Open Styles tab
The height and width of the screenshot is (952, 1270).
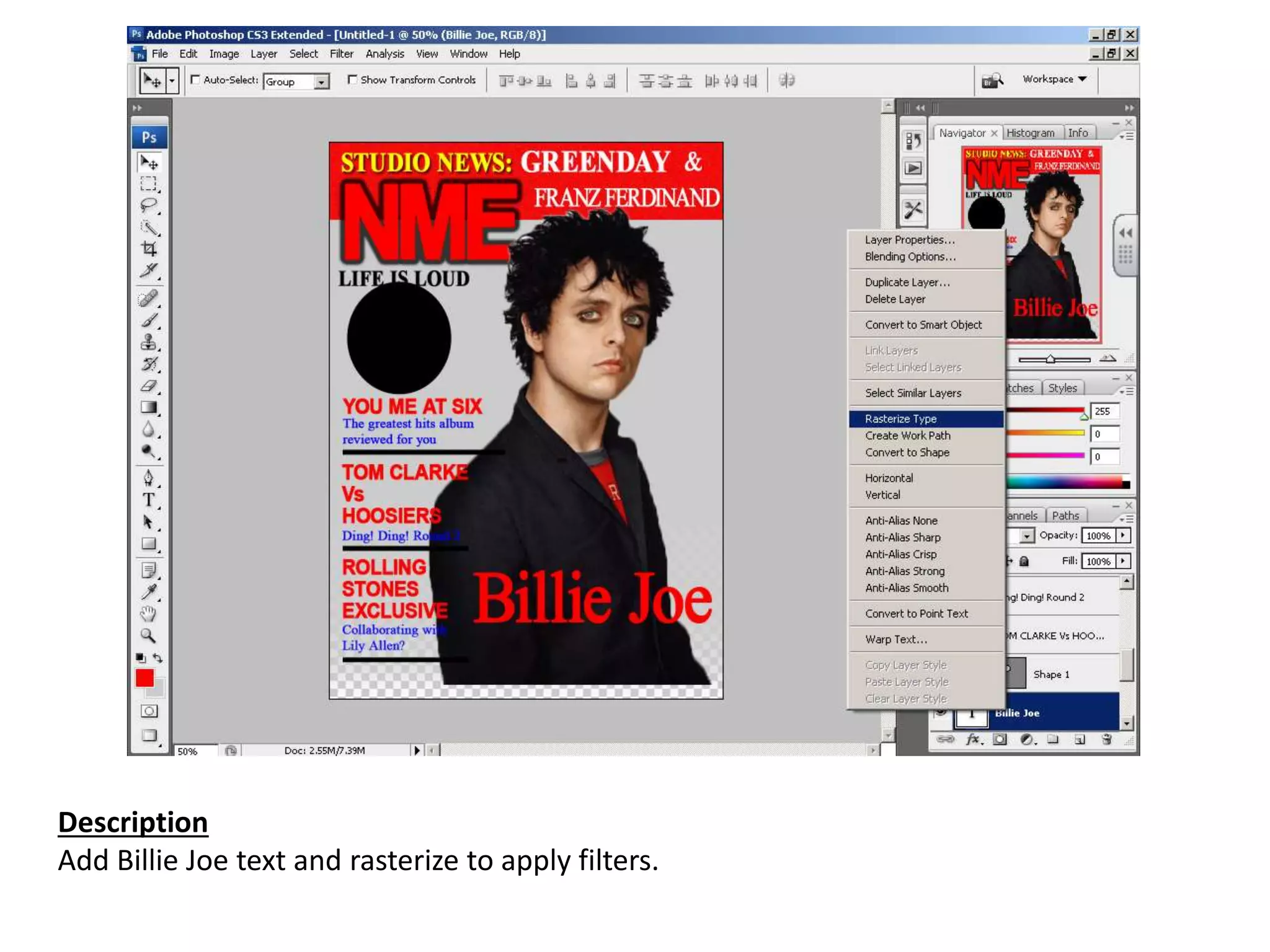1062,388
